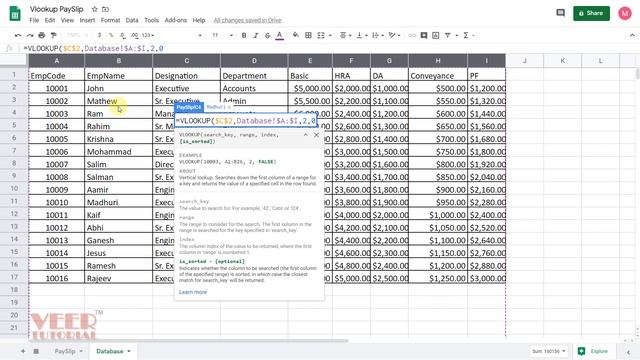Open text wrapping dropdown

click(x=378, y=36)
